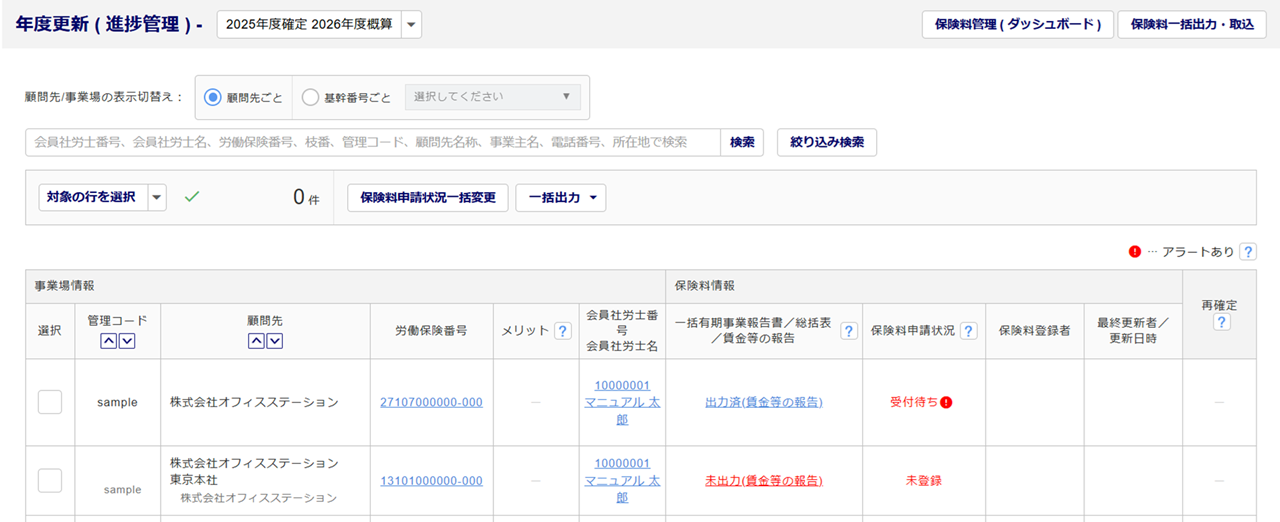Viewport: 1280px width, 522px height.
Task: Click red alert icon beside 受付待ち
Action: click(946, 402)
